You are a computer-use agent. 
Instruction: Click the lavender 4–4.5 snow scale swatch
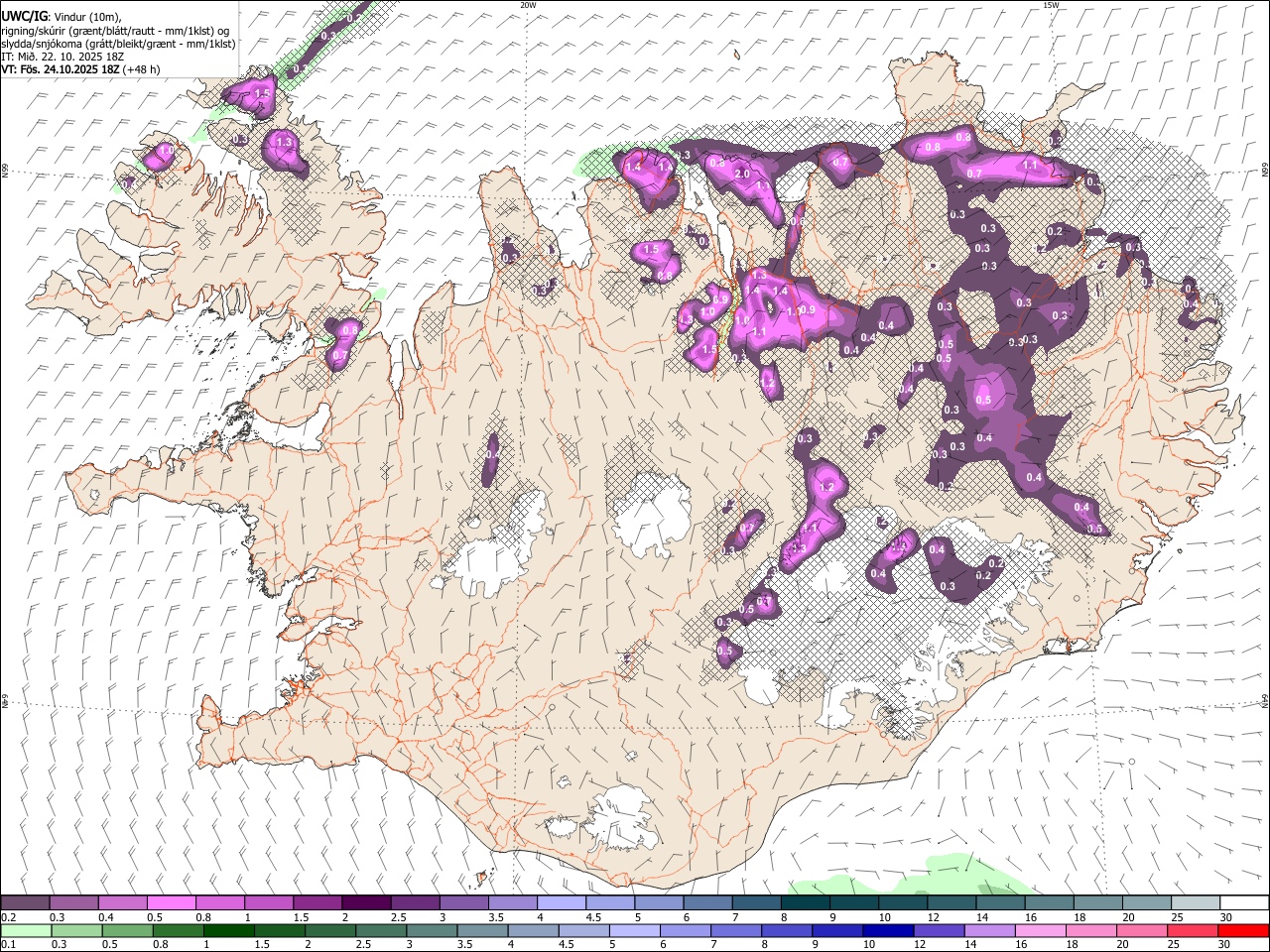tap(562, 903)
